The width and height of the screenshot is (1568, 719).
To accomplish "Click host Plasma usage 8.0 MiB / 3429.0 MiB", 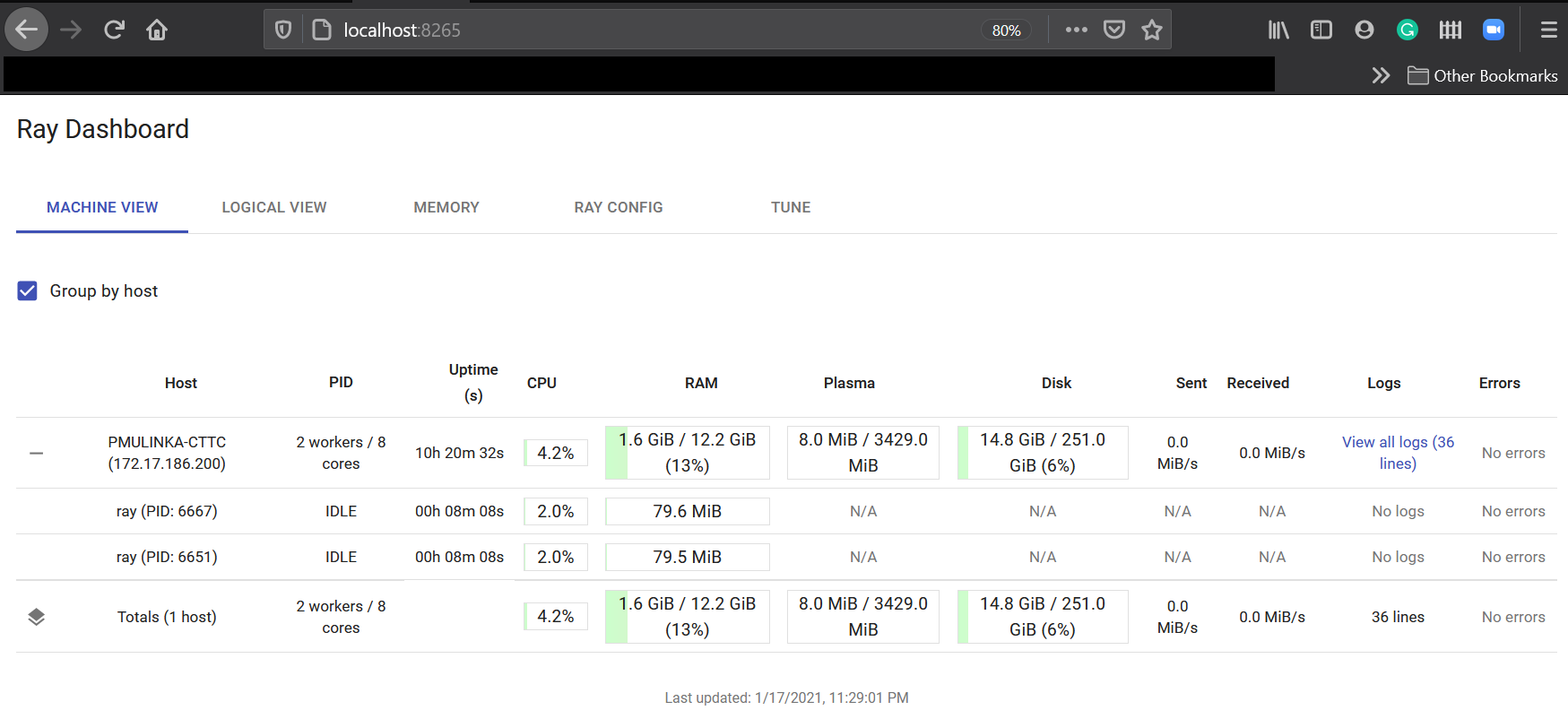I will click(863, 453).
